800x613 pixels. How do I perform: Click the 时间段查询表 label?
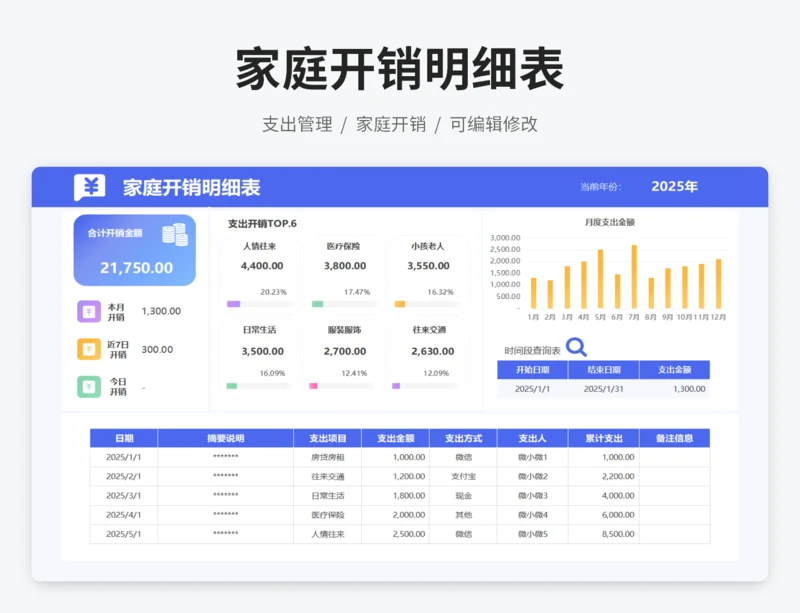[532, 351]
